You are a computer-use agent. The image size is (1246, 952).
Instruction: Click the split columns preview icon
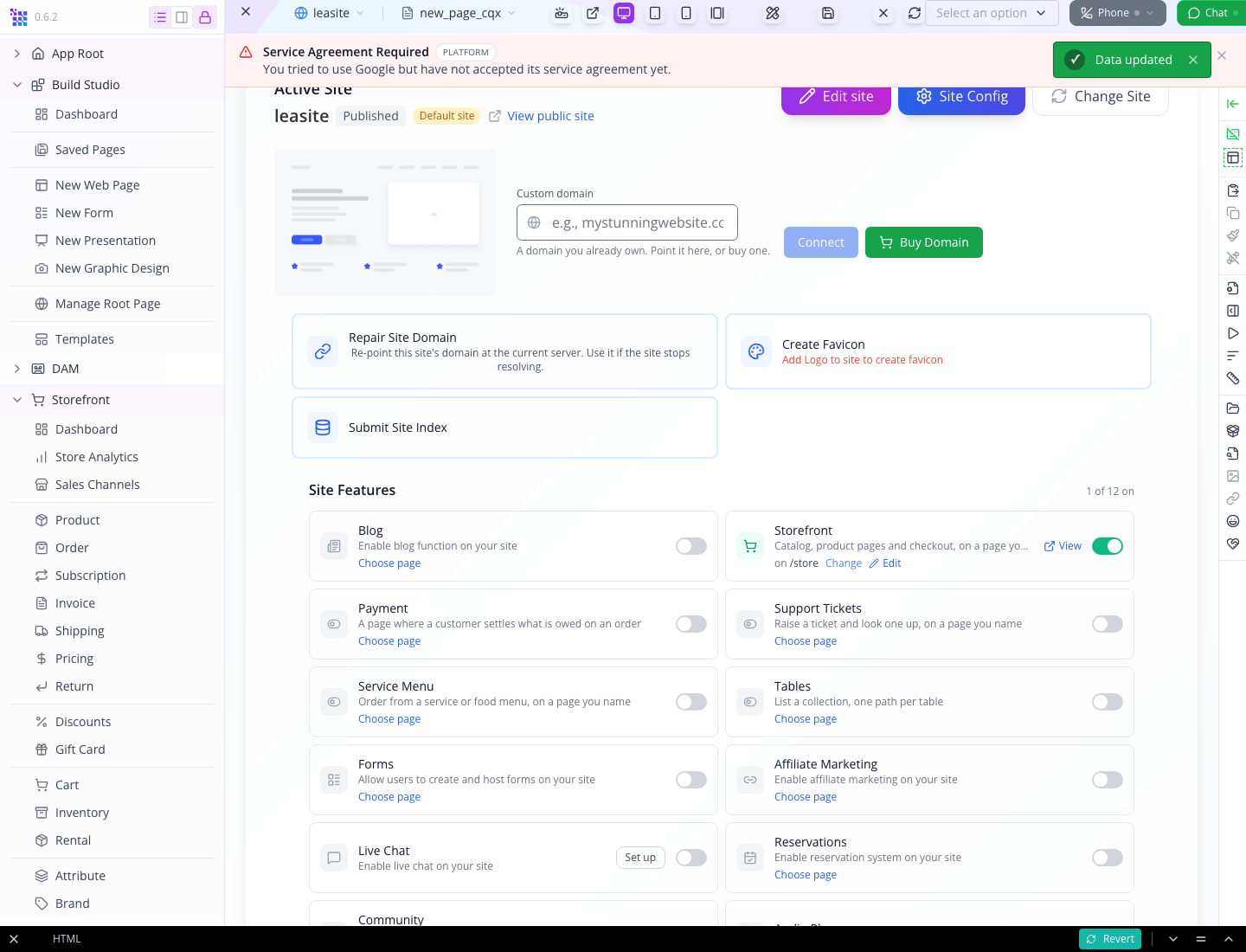pyautogui.click(x=717, y=13)
